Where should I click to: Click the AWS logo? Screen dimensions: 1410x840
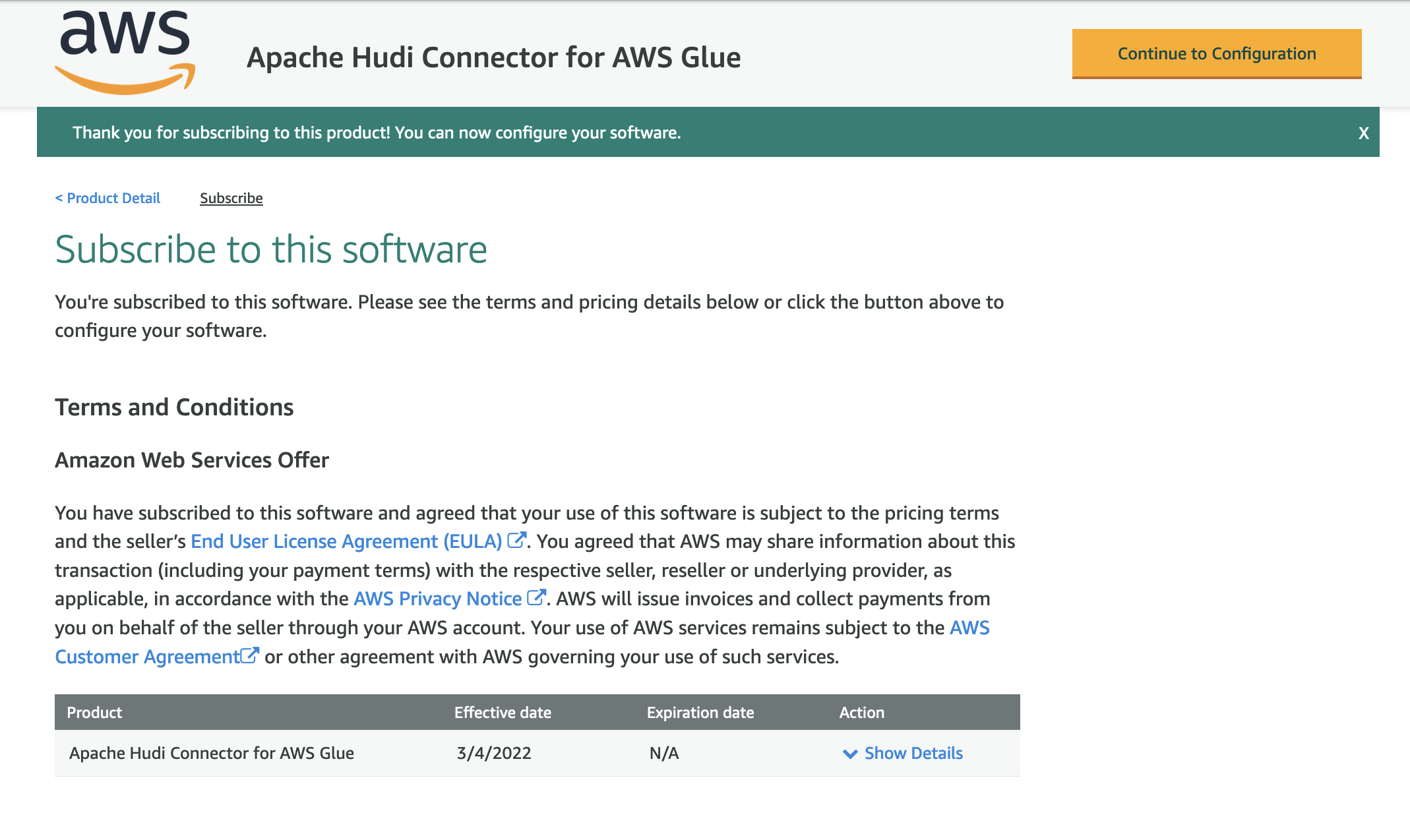pos(125,53)
